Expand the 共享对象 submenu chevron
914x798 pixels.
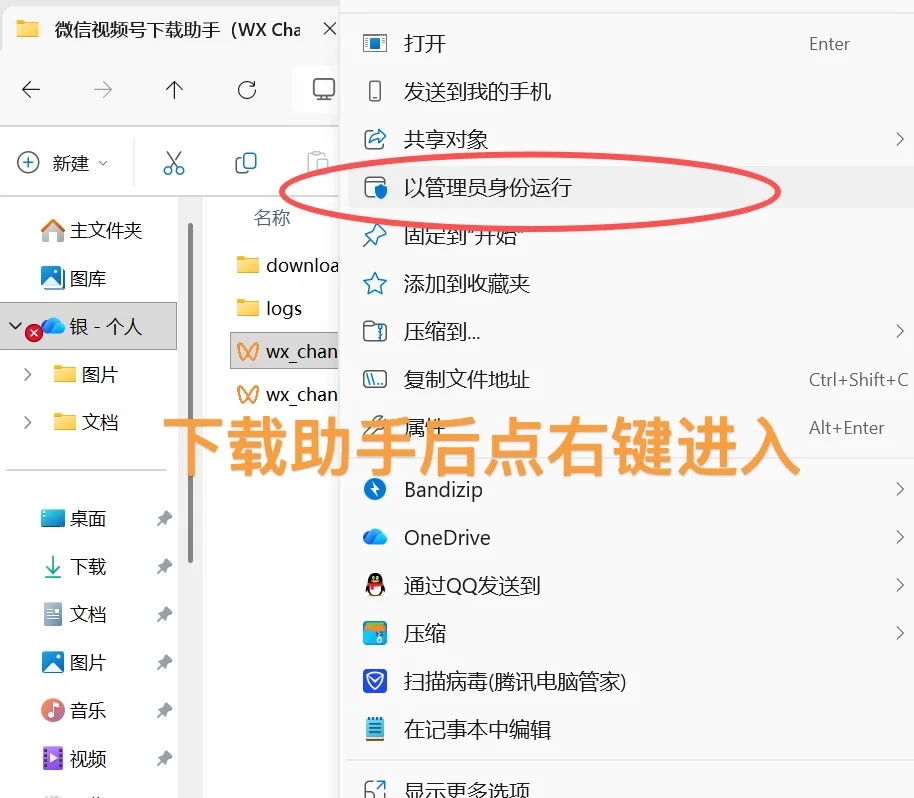click(x=898, y=139)
